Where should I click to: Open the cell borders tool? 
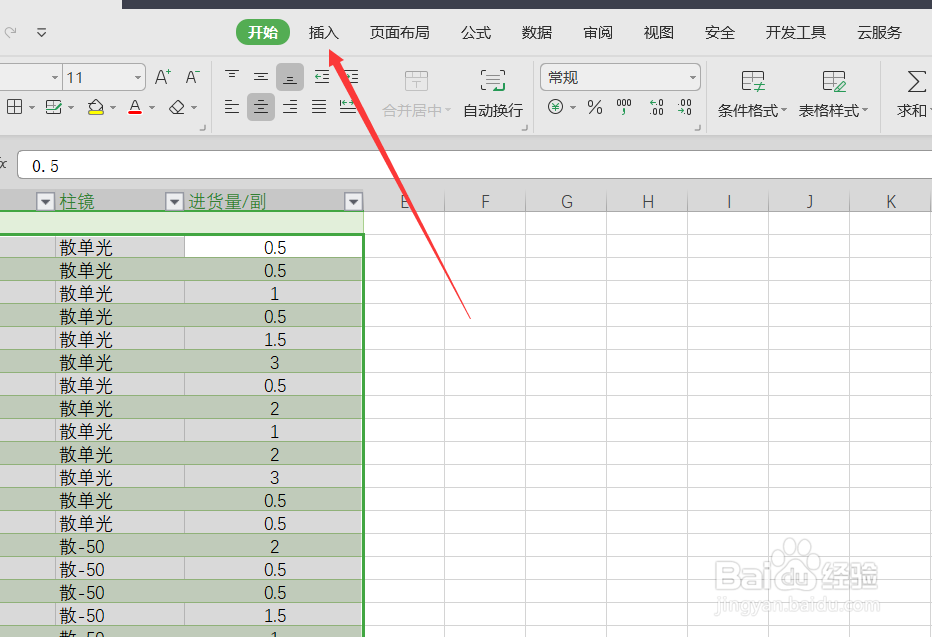[x=14, y=107]
